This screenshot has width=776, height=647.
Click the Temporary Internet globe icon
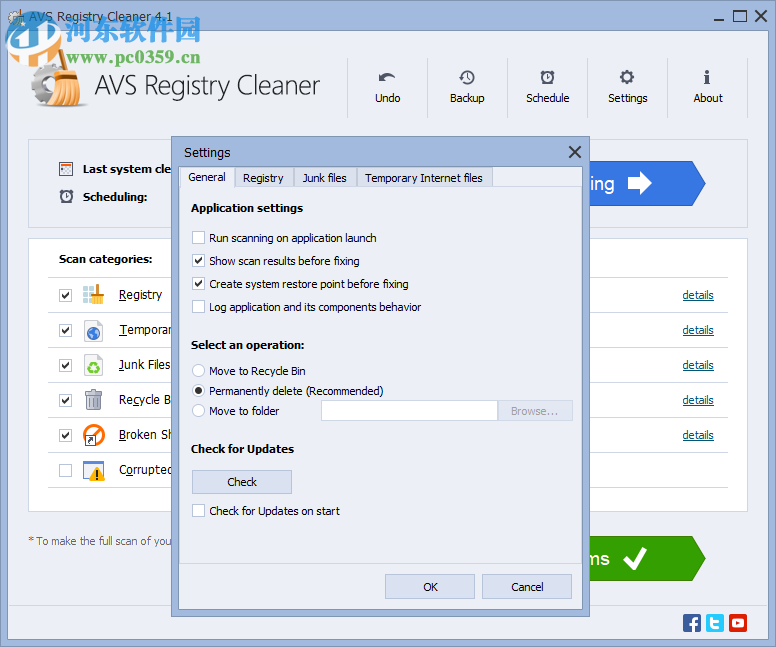93,330
